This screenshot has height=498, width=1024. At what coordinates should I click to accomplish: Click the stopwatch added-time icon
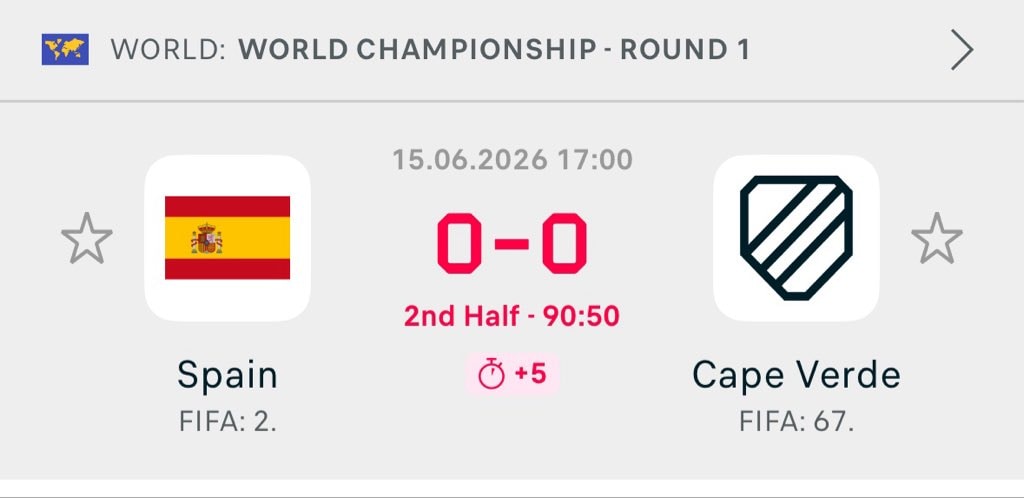pyautogui.click(x=491, y=375)
